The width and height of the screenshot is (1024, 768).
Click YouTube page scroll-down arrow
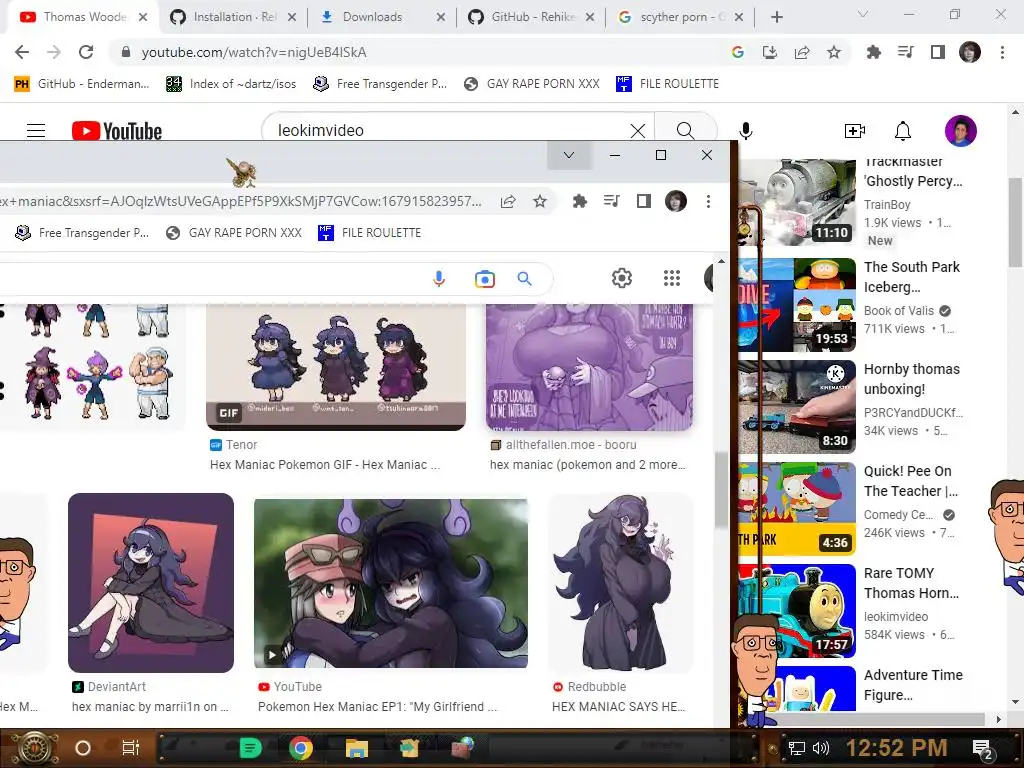point(1015,703)
